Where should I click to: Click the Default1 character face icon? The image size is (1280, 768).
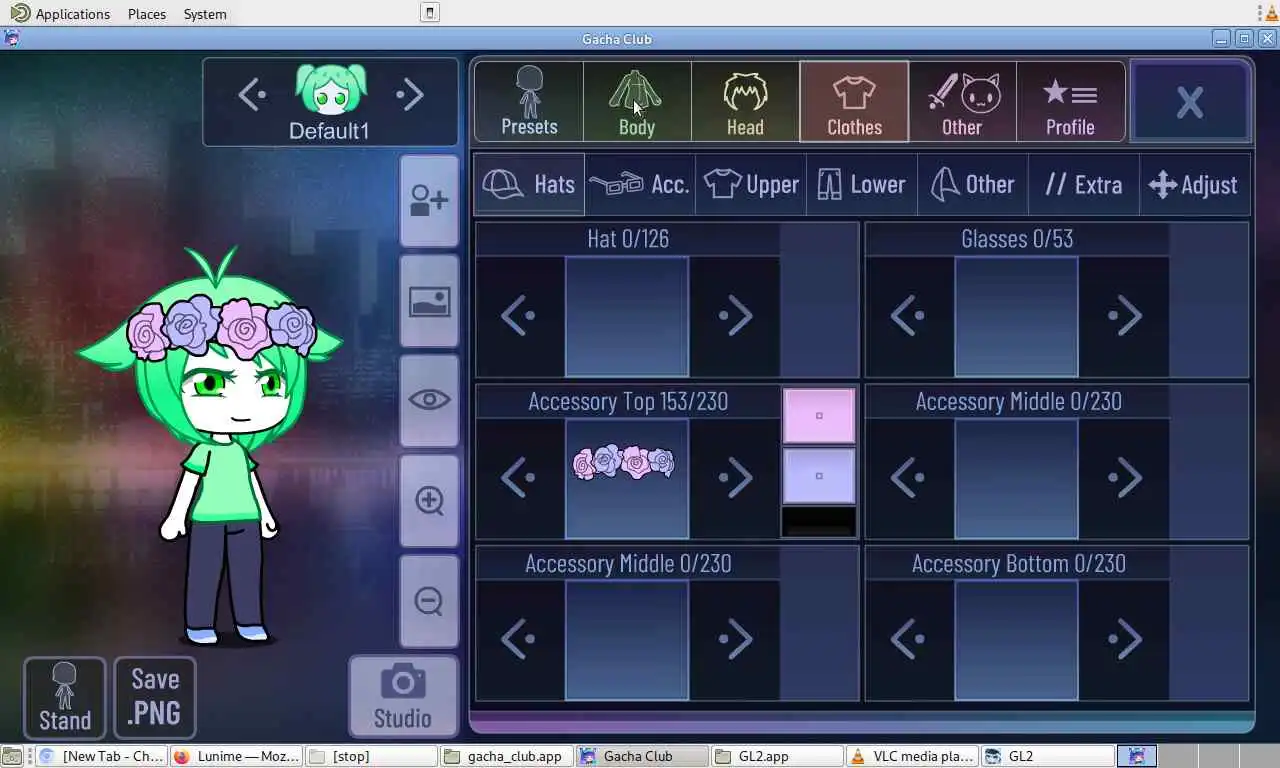331,90
